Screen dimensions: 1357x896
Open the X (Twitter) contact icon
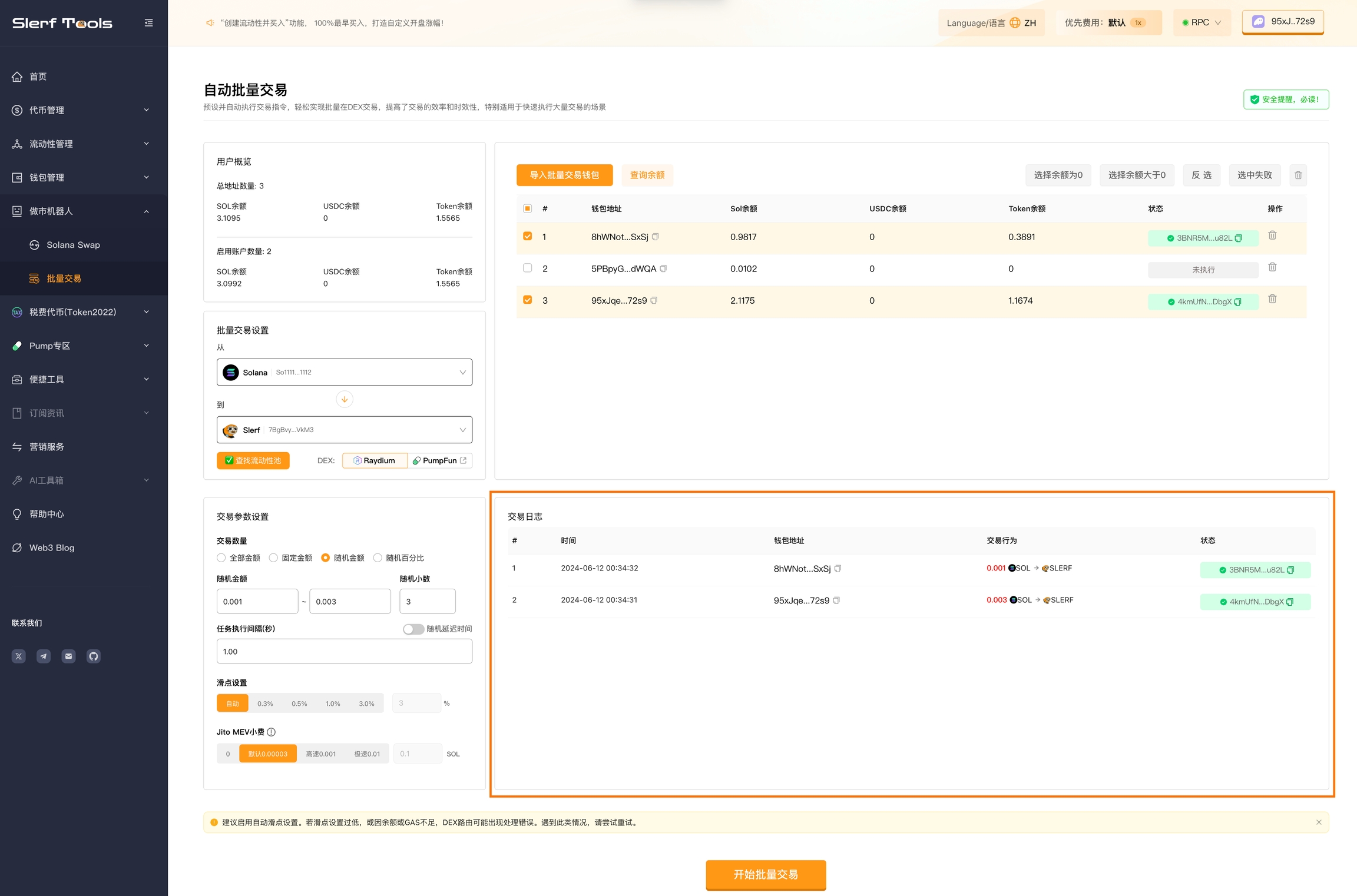19,656
